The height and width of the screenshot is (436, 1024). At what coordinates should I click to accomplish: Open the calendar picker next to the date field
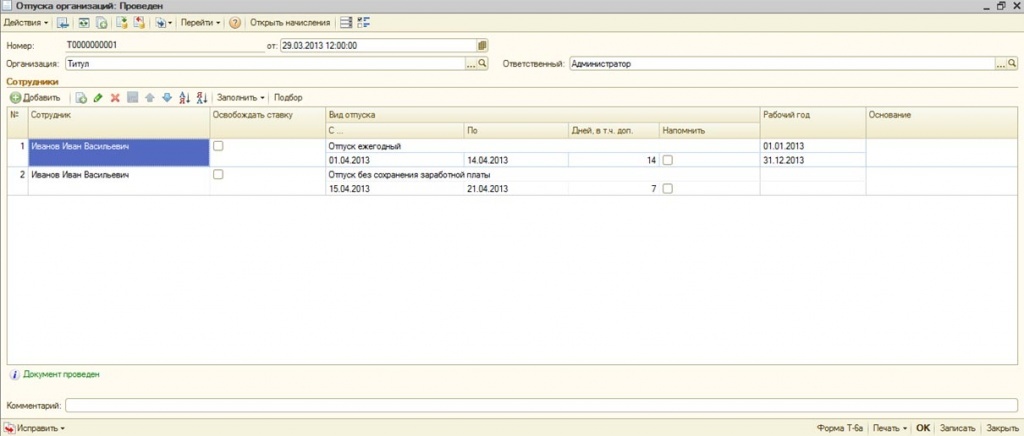coord(482,45)
